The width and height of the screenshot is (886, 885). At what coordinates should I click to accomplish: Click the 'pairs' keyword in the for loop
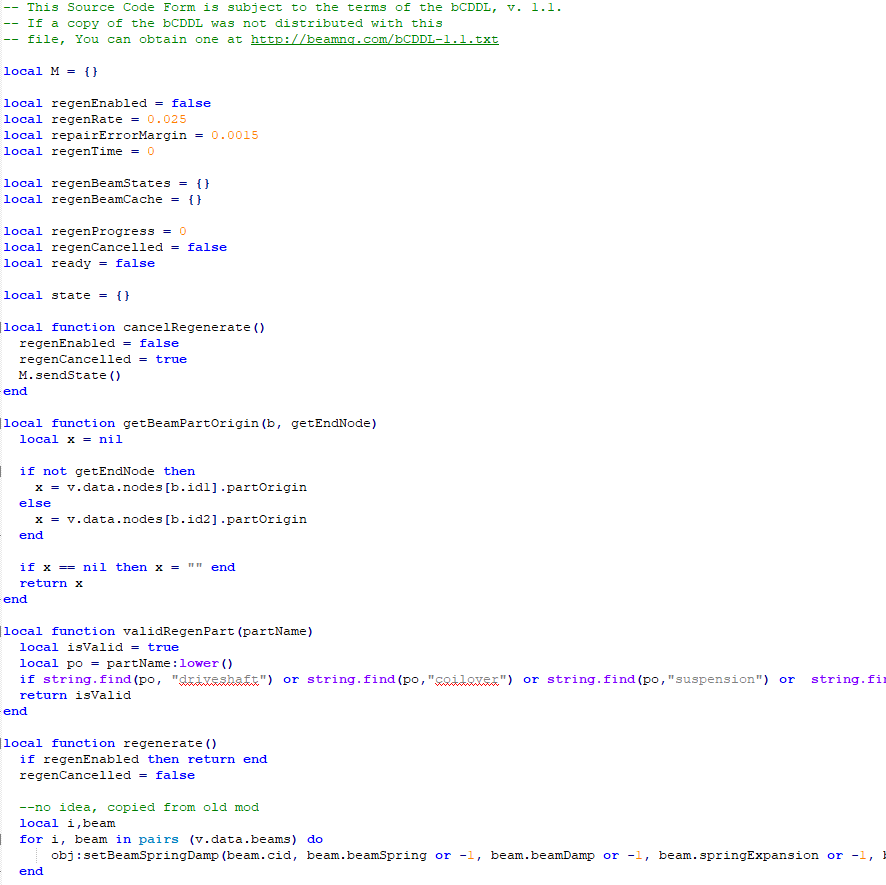point(159,840)
